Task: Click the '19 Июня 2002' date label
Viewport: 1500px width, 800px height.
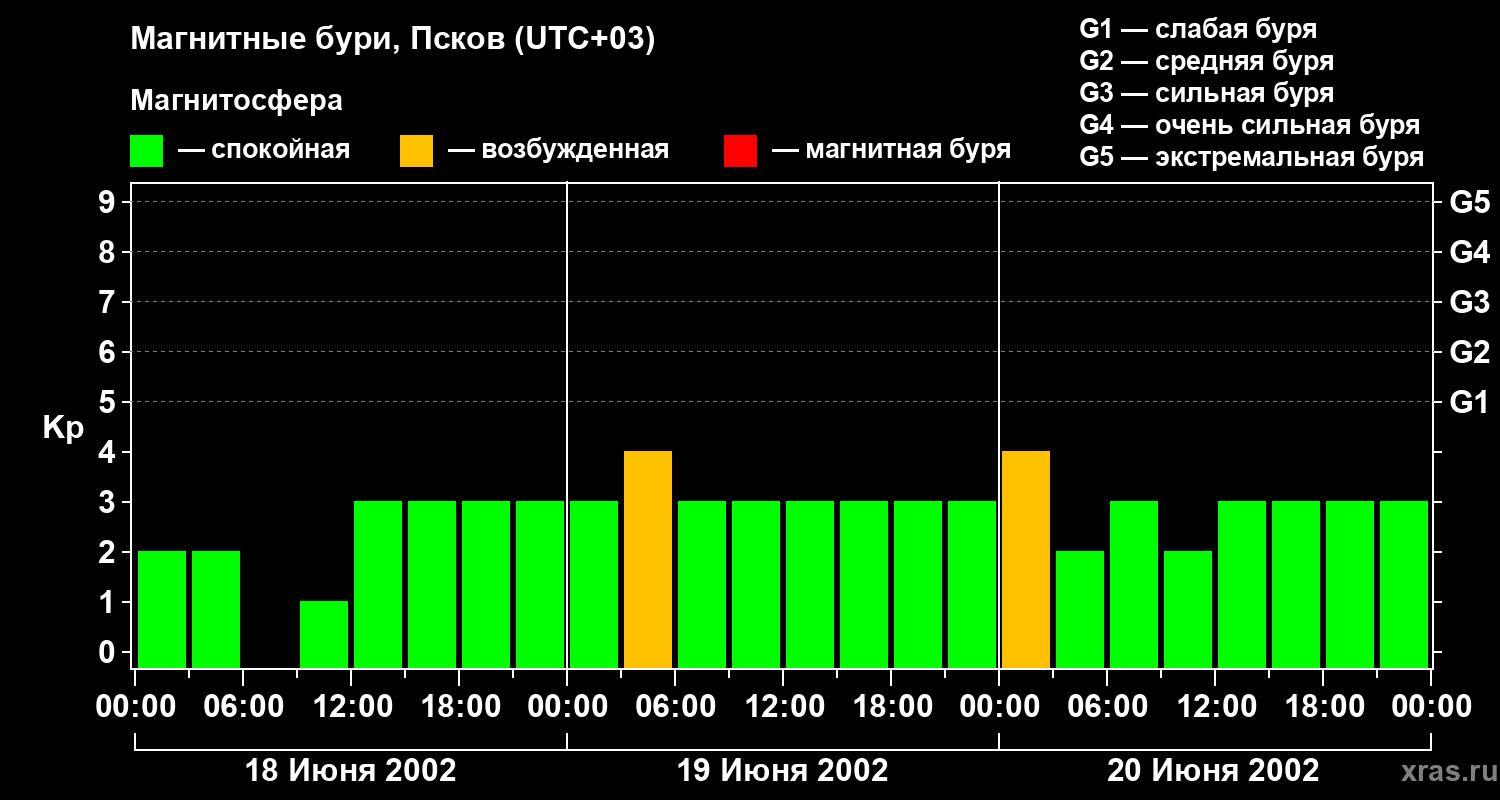Action: click(783, 771)
